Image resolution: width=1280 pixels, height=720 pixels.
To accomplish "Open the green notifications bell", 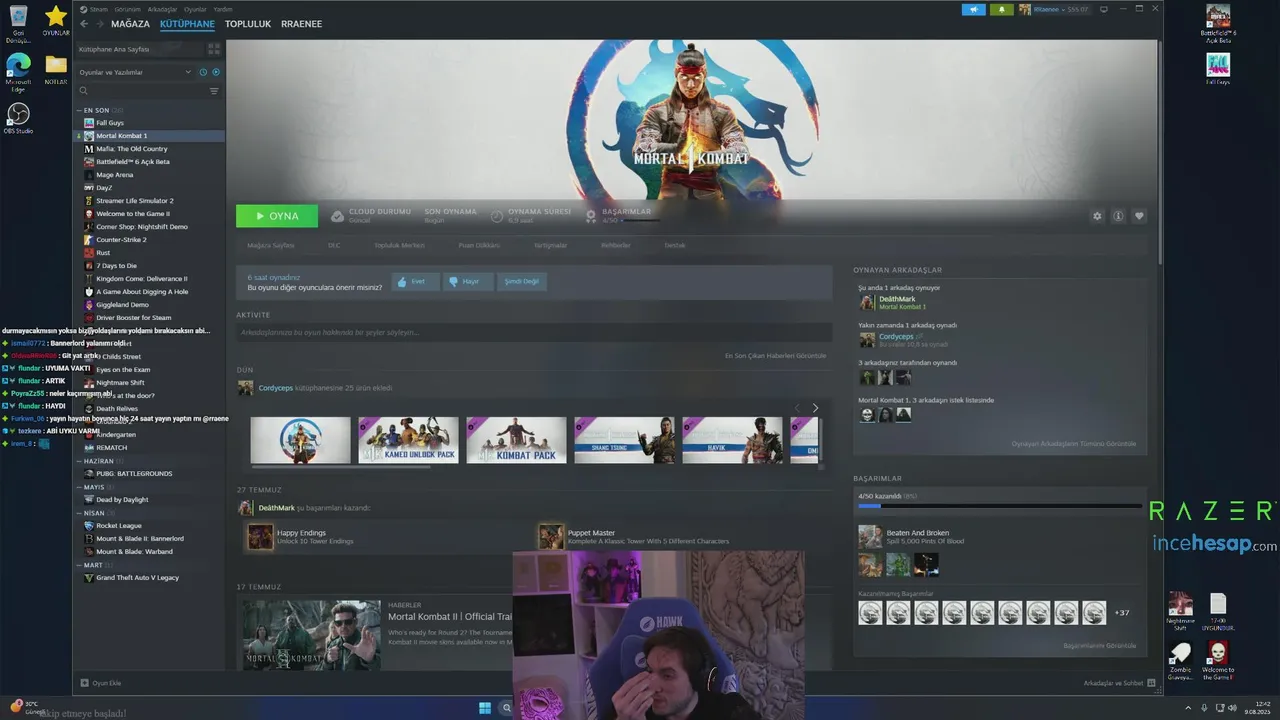I will point(1001,9).
